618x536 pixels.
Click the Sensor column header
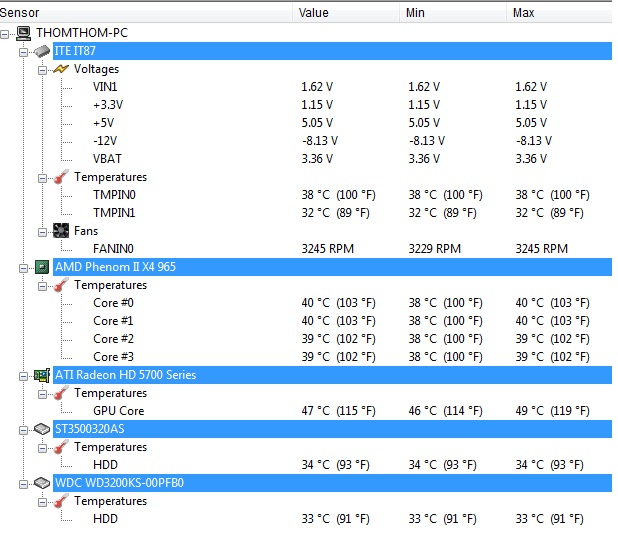pos(146,13)
